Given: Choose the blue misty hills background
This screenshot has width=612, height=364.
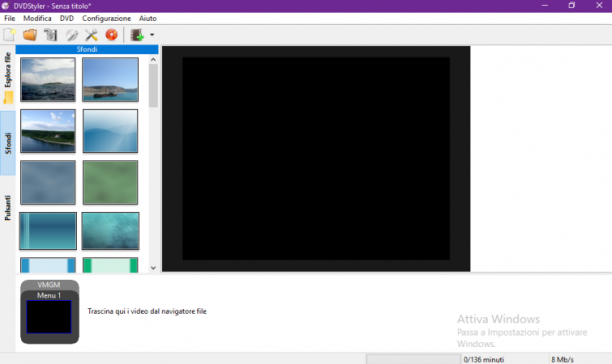Looking at the screenshot, I should [110, 131].
